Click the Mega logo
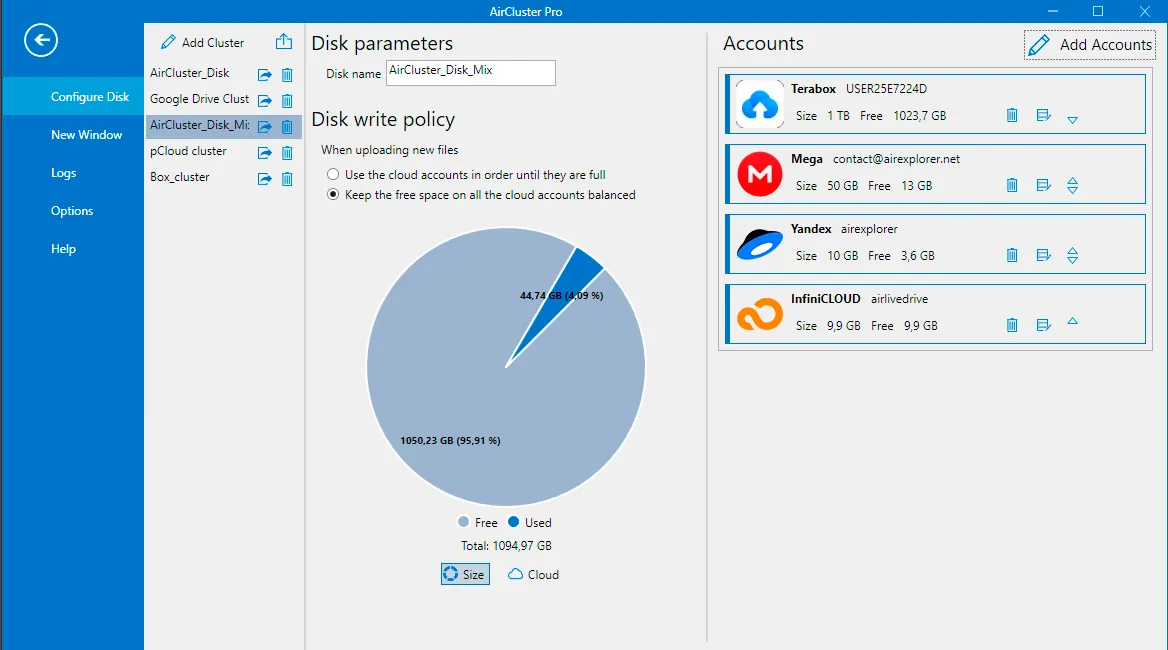Viewport: 1168px width, 650px height. pos(760,174)
